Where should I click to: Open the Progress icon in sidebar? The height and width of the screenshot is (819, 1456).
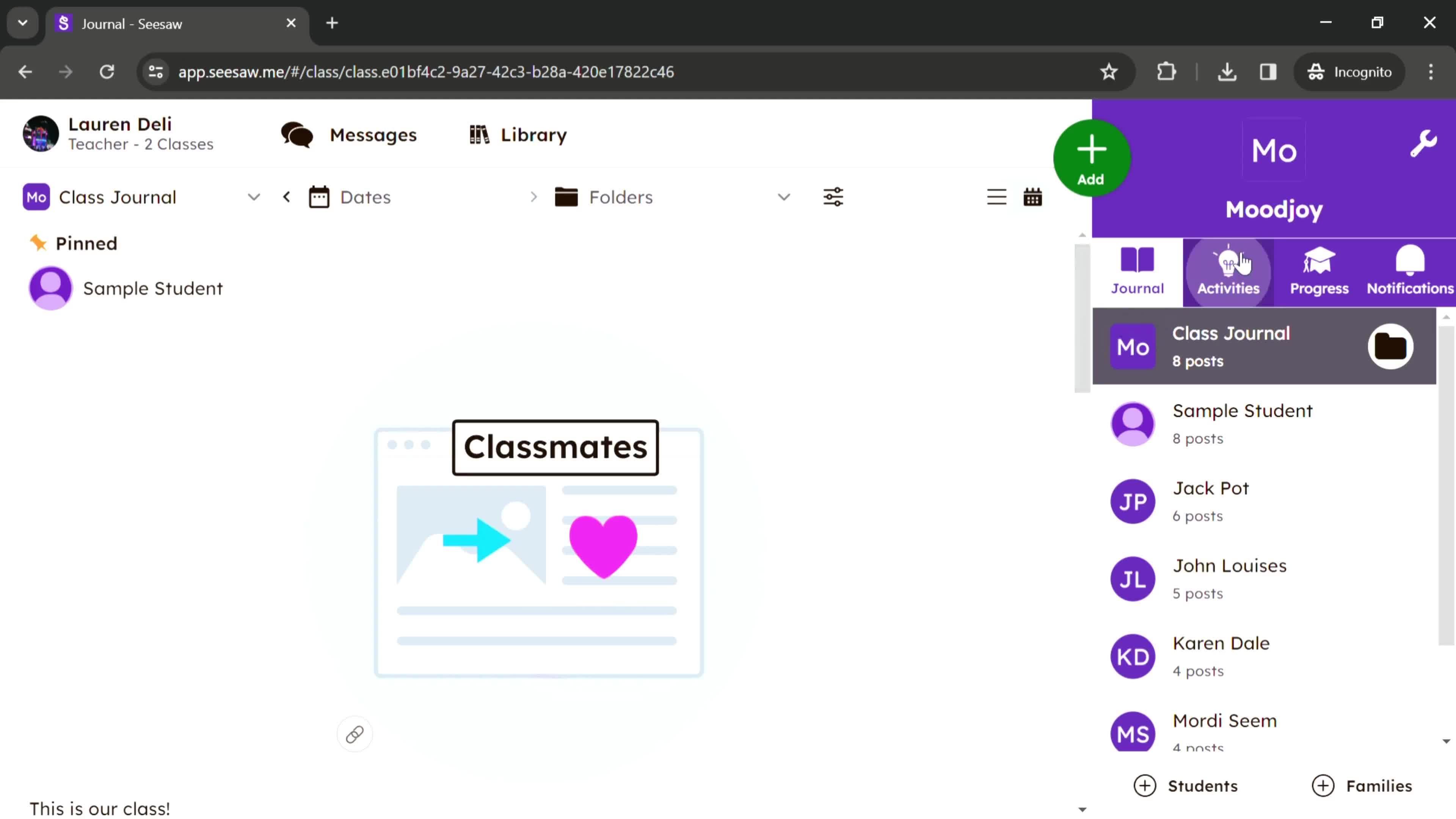click(x=1319, y=270)
